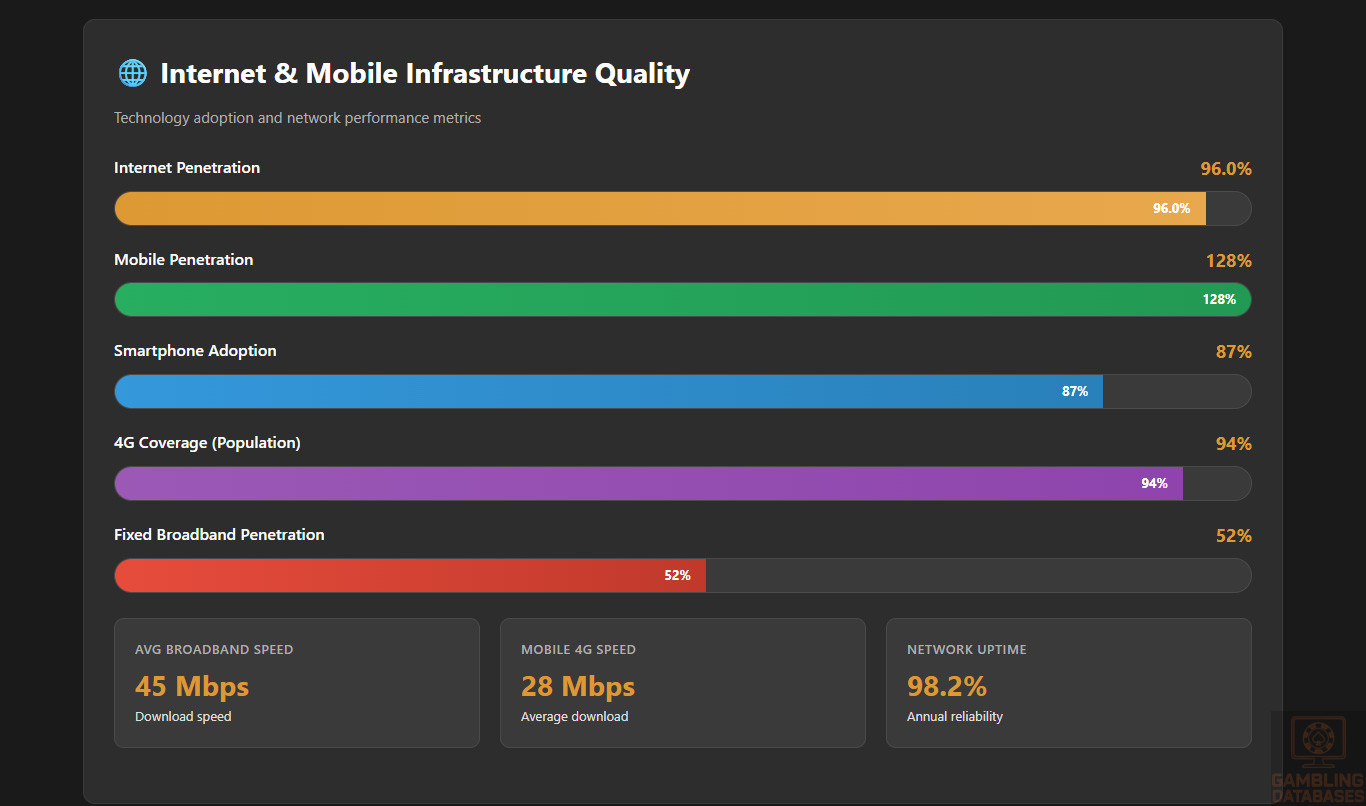Select the Network Uptime card
The height and width of the screenshot is (806, 1366).
pos(1068,683)
